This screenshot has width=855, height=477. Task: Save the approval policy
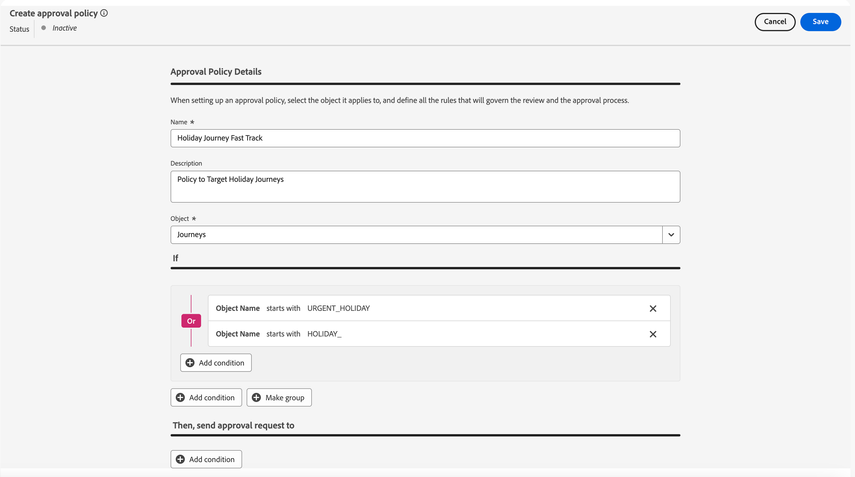pos(820,22)
